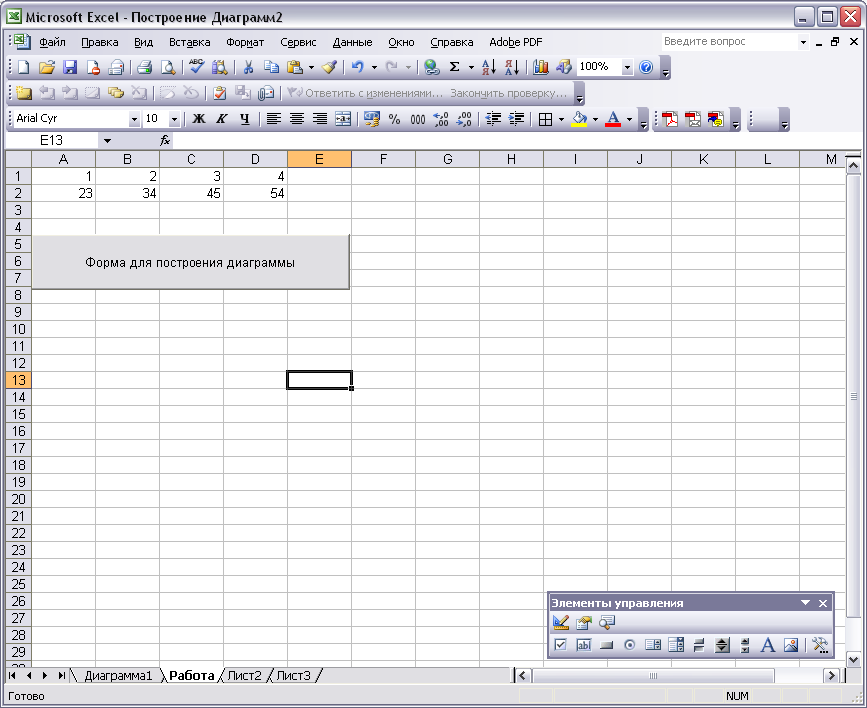Select the Command Button control tool
Image resolution: width=867 pixels, height=708 pixels.
click(607, 645)
